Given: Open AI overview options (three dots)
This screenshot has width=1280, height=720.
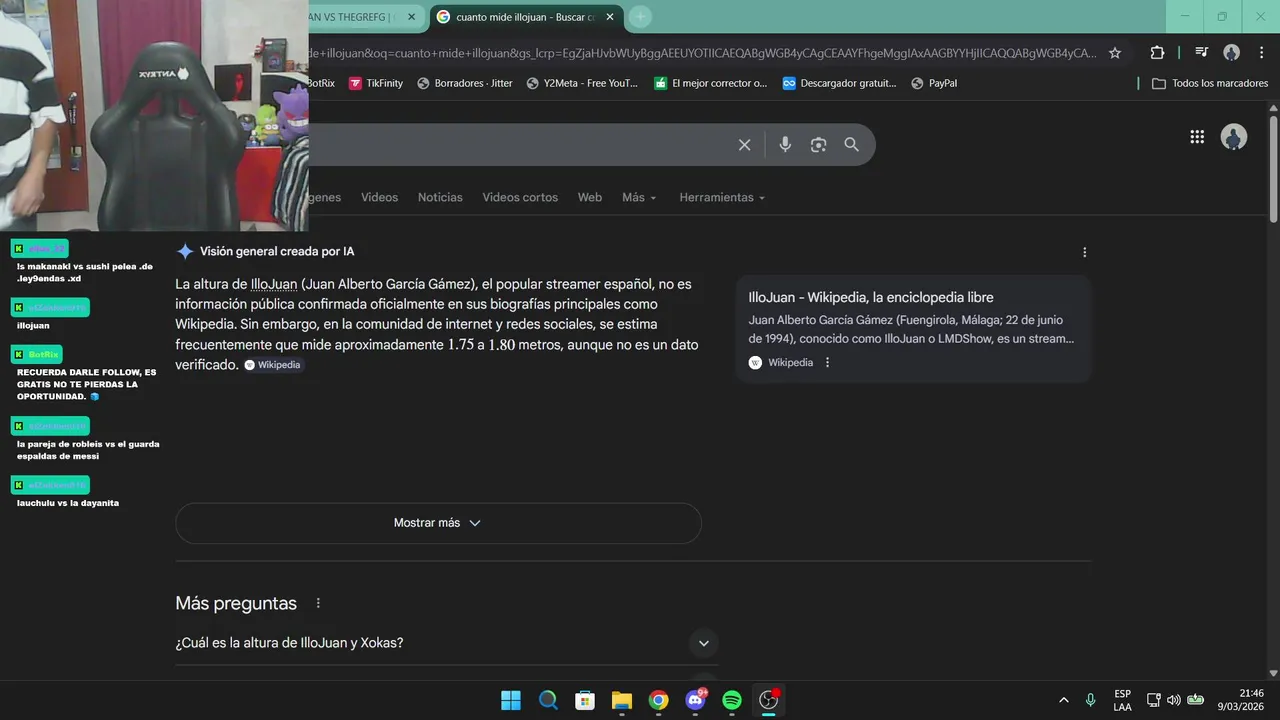Looking at the screenshot, I should tap(1084, 253).
